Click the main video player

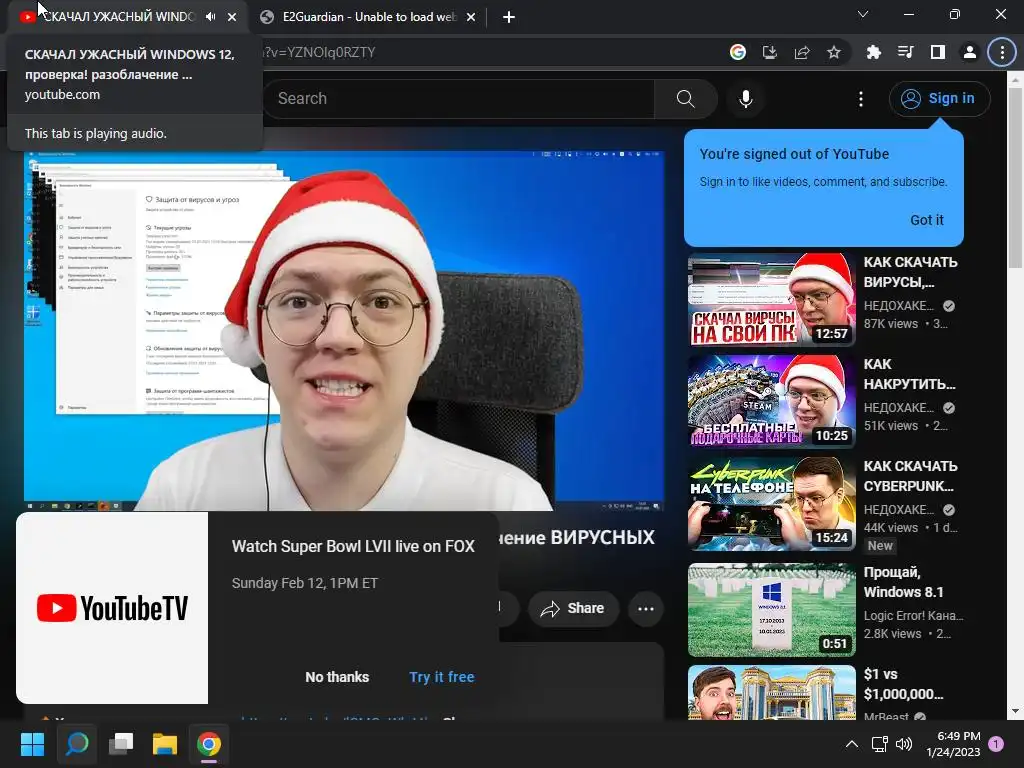(344, 330)
